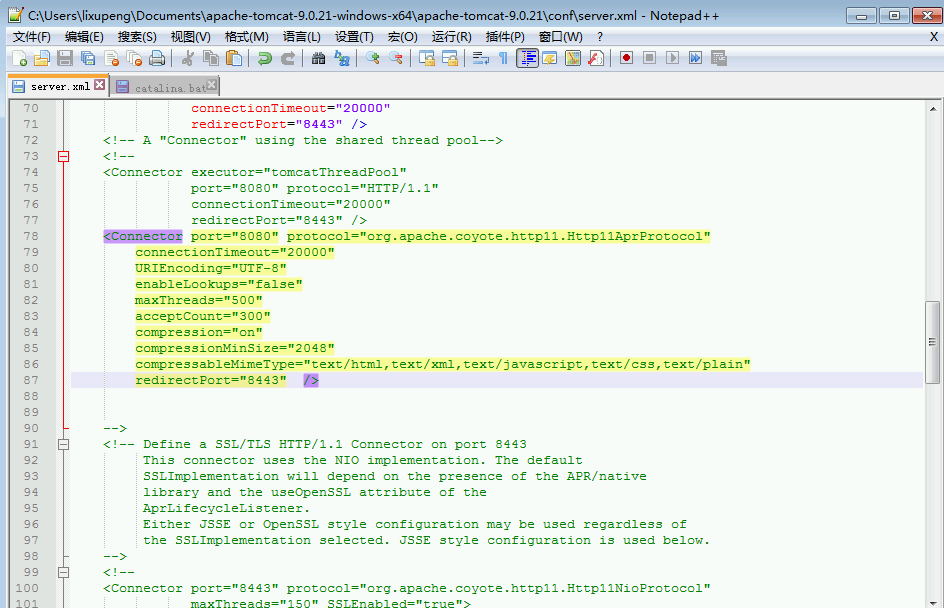The height and width of the screenshot is (608, 944).
Task: Toggle indent guide display
Action: pyautogui.click(x=527, y=58)
